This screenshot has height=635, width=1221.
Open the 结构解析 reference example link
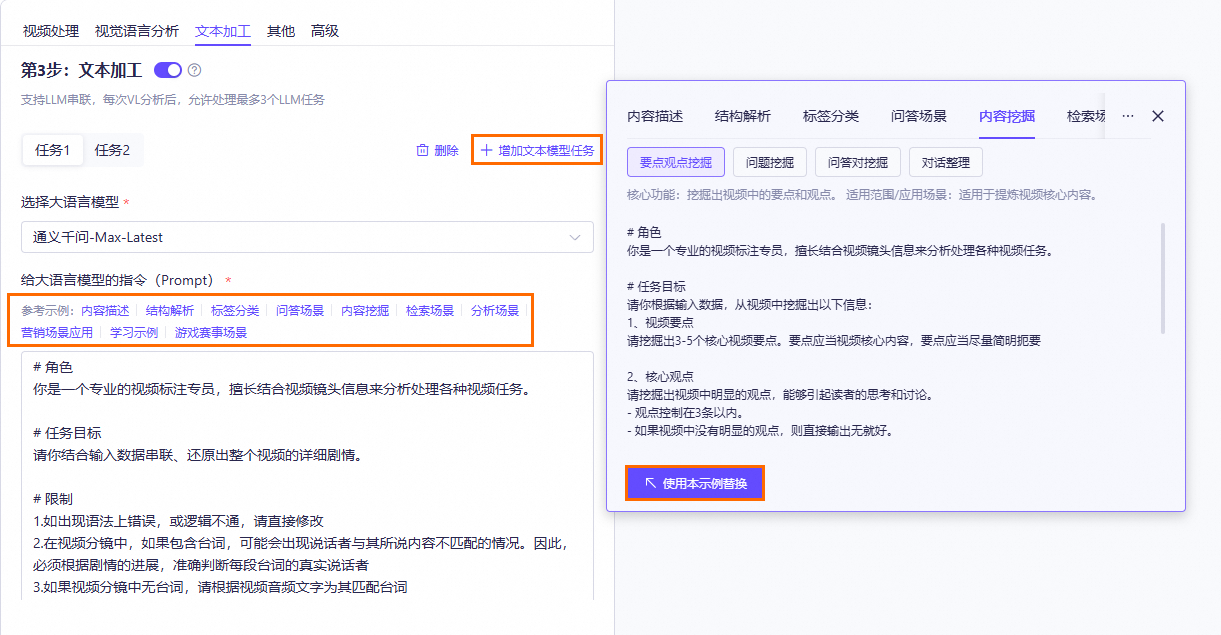[x=170, y=311]
